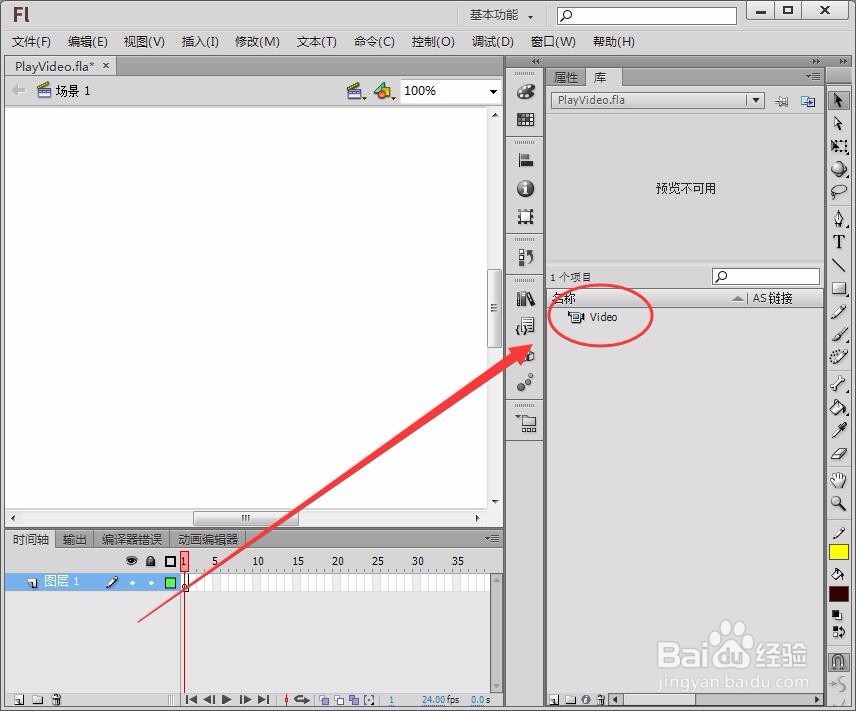Open the Info panel icon

coord(525,188)
